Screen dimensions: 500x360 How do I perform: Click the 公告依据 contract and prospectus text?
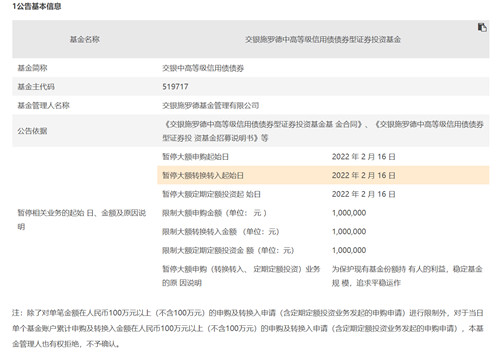tap(323, 131)
